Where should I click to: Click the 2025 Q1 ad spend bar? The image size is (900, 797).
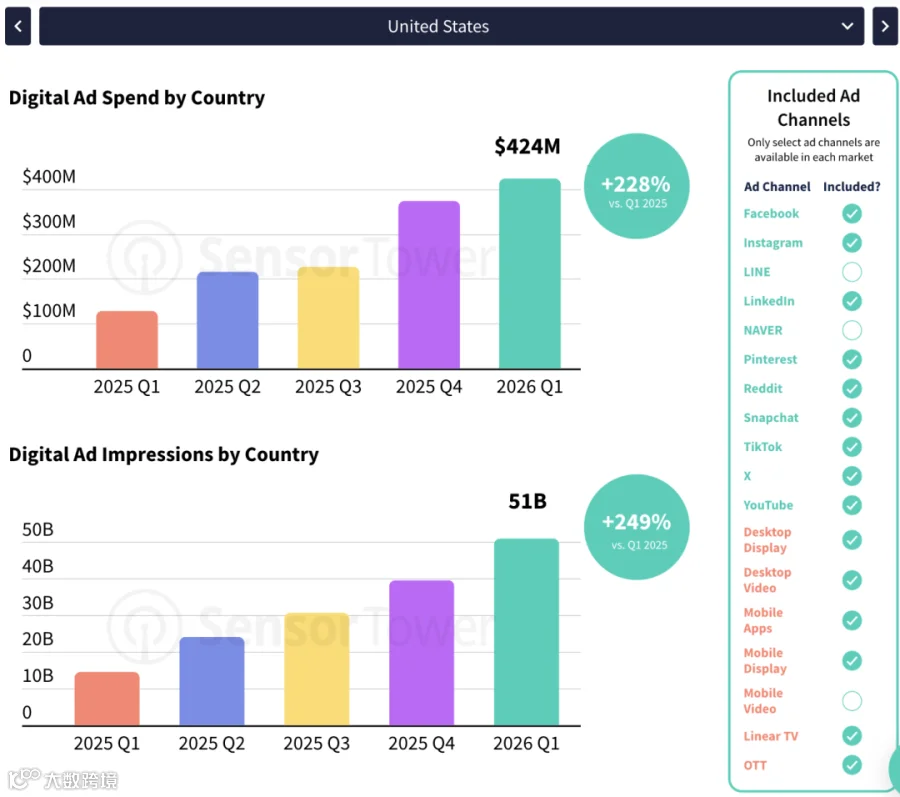(127, 340)
